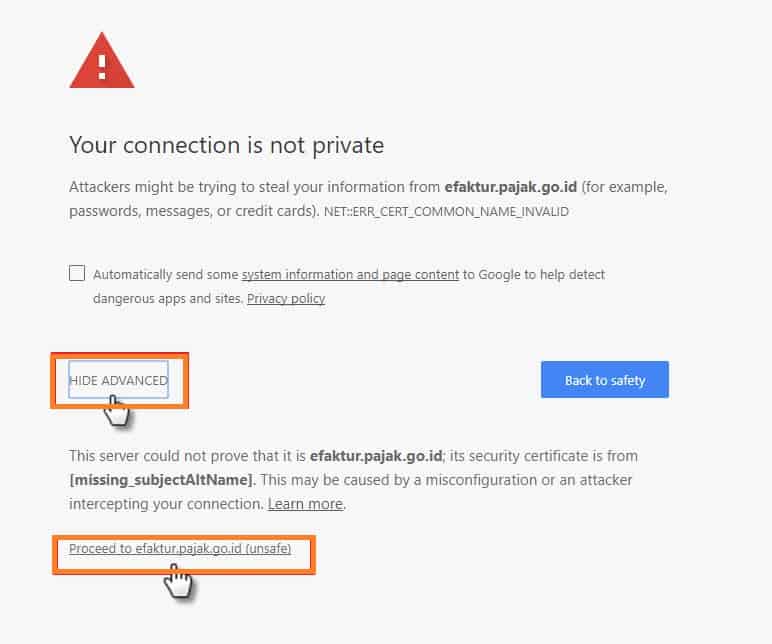Click bold efaktur.pajak.go.id after 'prove that it is'
This screenshot has width=772, height=644.
tap(376, 456)
